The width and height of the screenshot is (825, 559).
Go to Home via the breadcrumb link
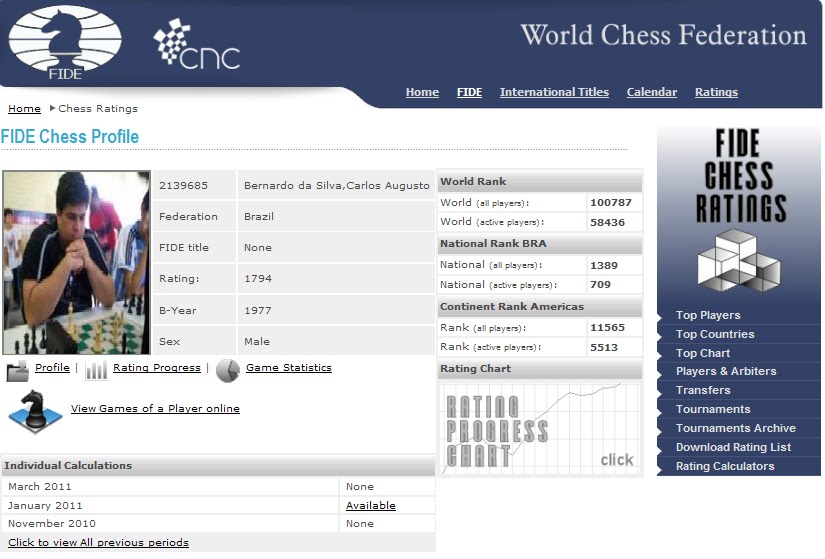coord(24,108)
